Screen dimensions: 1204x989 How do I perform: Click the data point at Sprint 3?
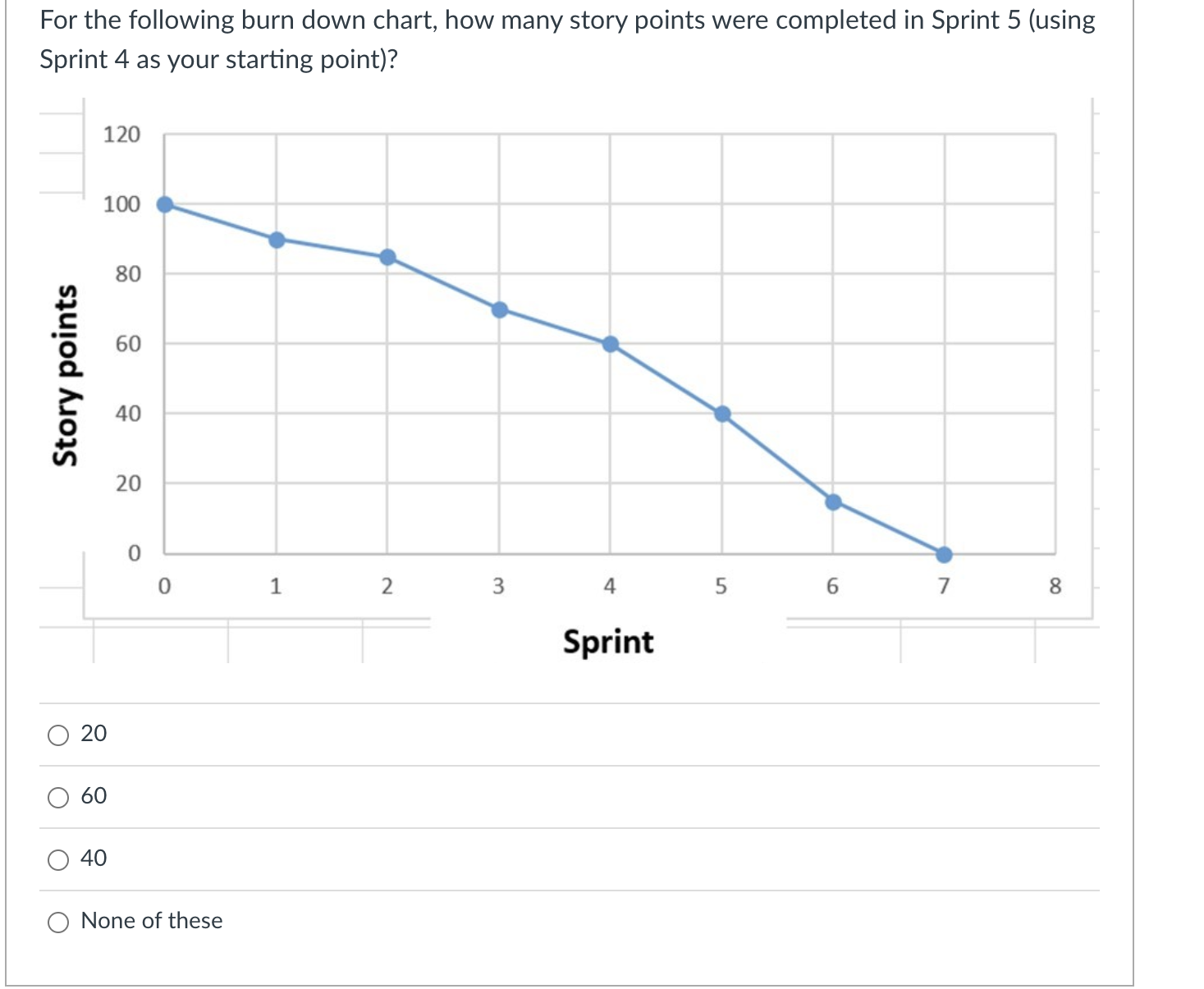click(499, 309)
